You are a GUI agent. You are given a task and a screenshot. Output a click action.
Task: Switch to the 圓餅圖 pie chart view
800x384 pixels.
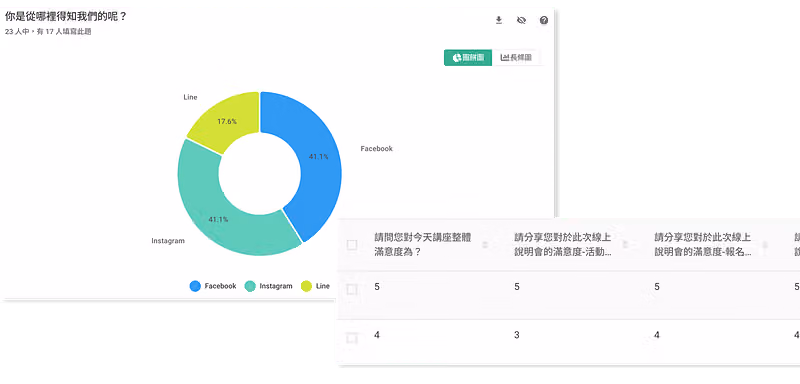(x=468, y=58)
